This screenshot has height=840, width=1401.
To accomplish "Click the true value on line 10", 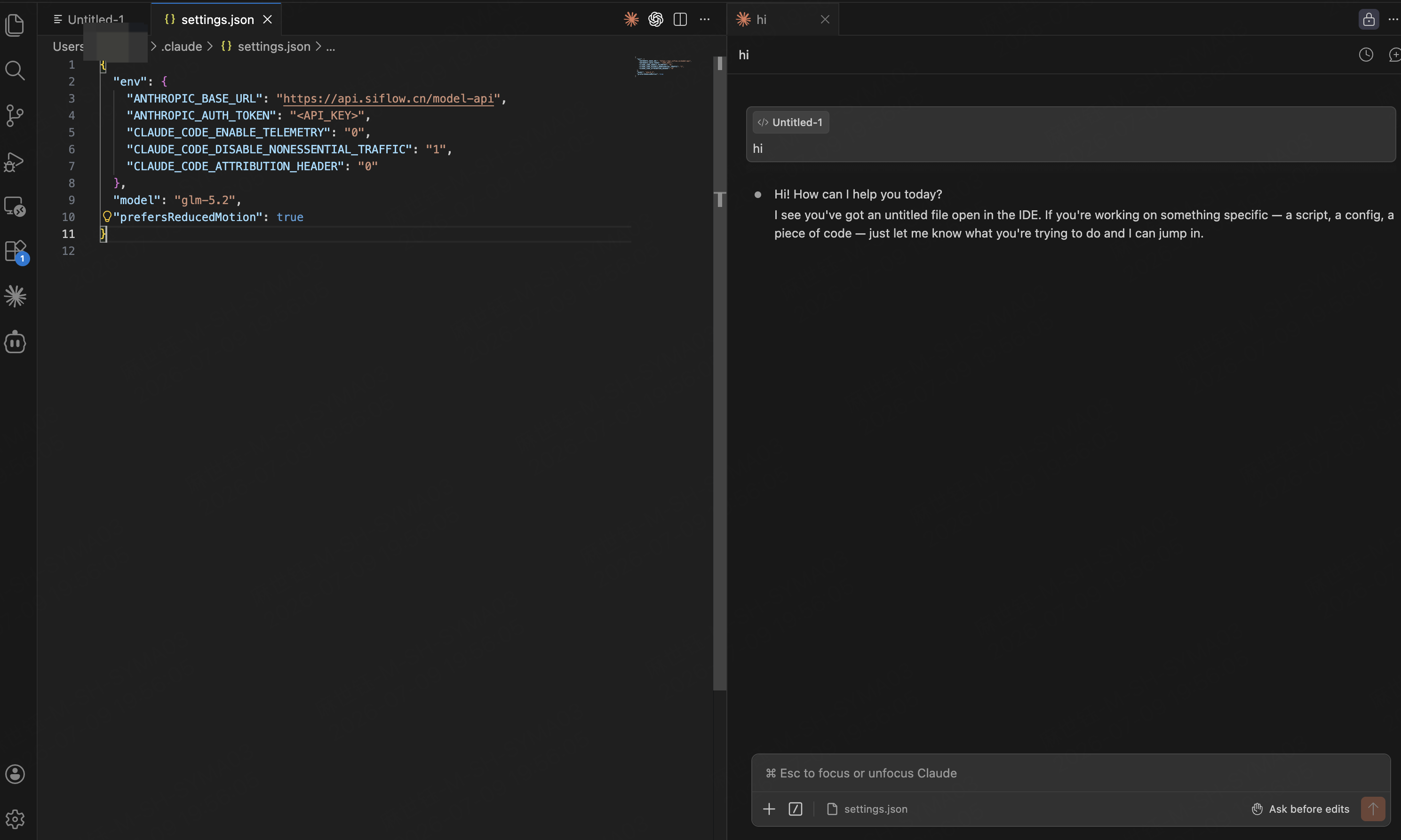I will click(x=290, y=217).
